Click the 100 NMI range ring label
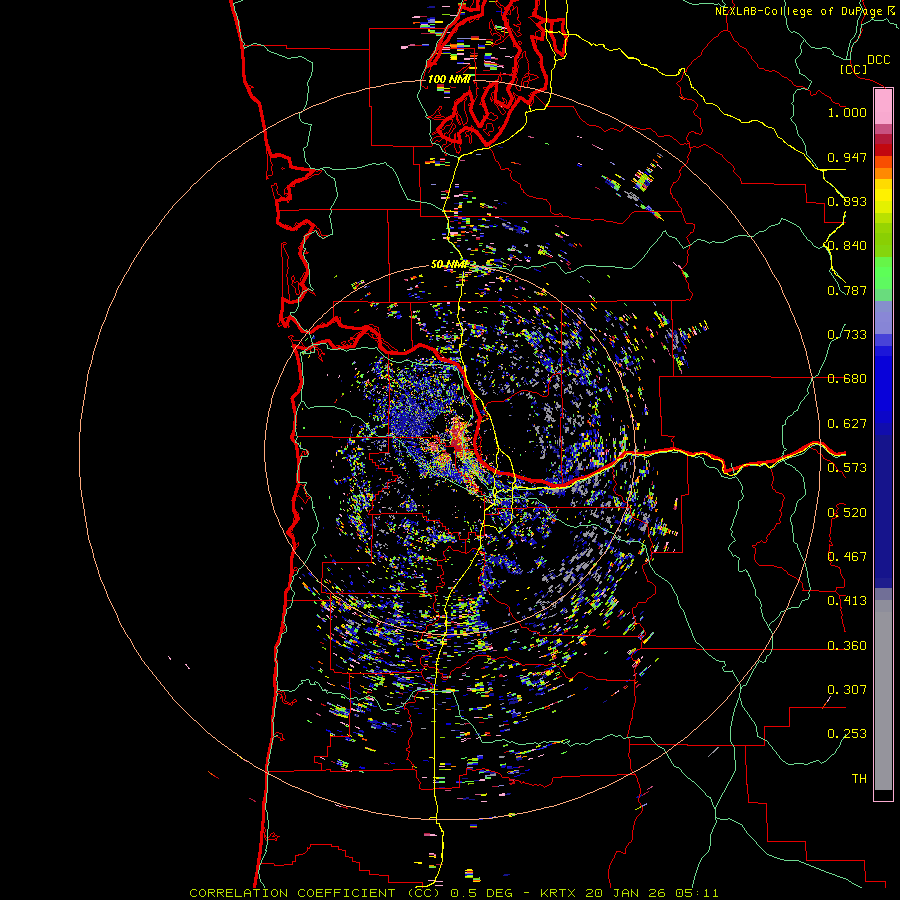The width and height of the screenshot is (900, 900). pyautogui.click(x=449, y=79)
